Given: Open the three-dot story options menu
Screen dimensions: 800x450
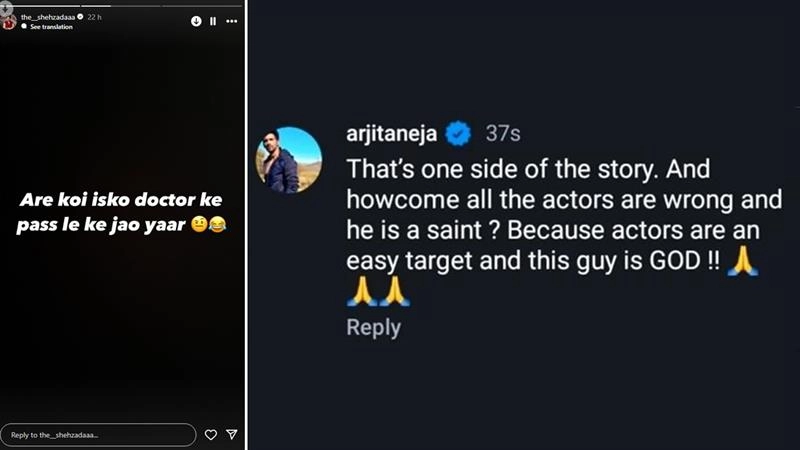Looking at the screenshot, I should pyautogui.click(x=232, y=20).
